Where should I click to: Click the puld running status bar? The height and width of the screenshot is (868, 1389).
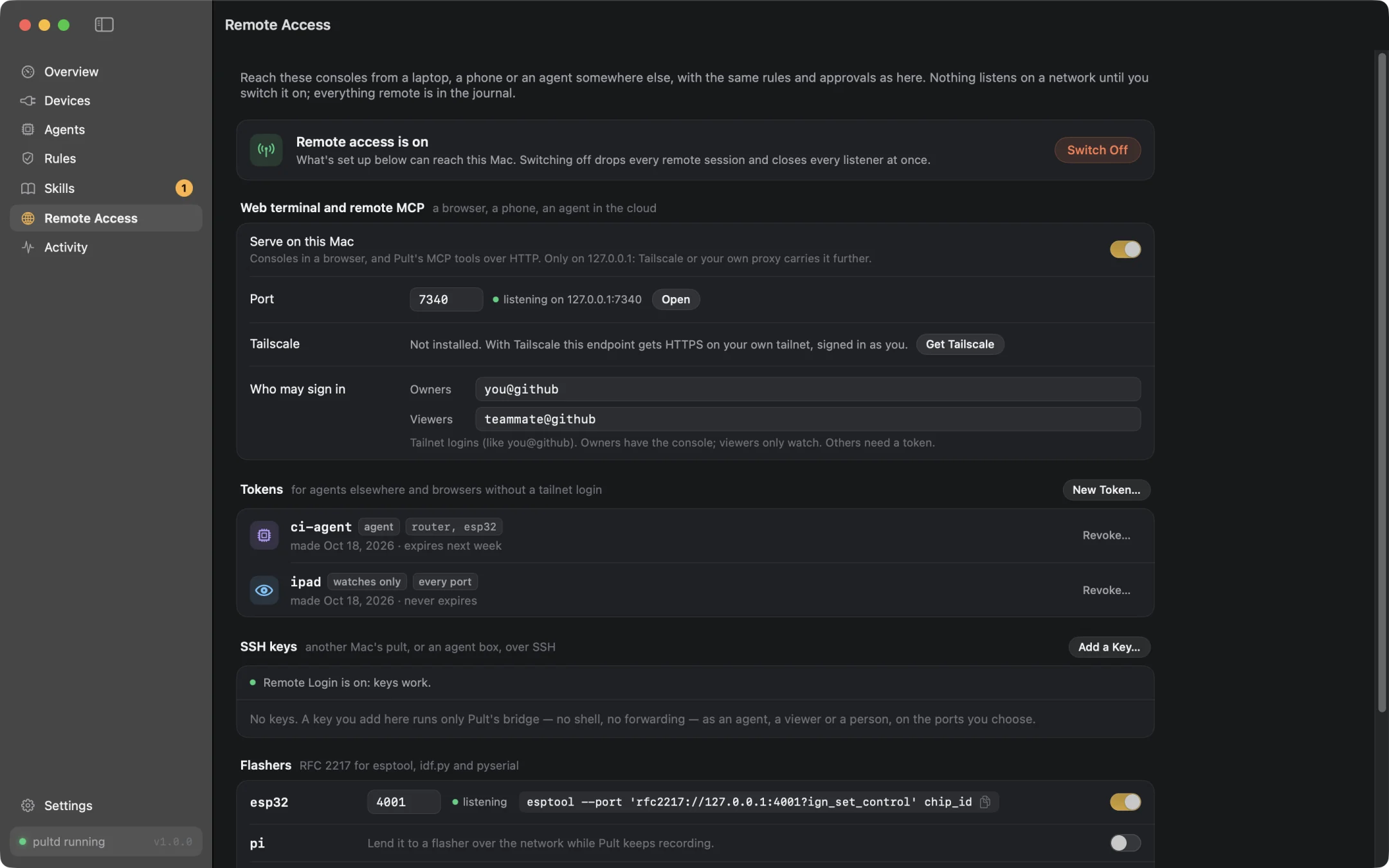(106, 842)
